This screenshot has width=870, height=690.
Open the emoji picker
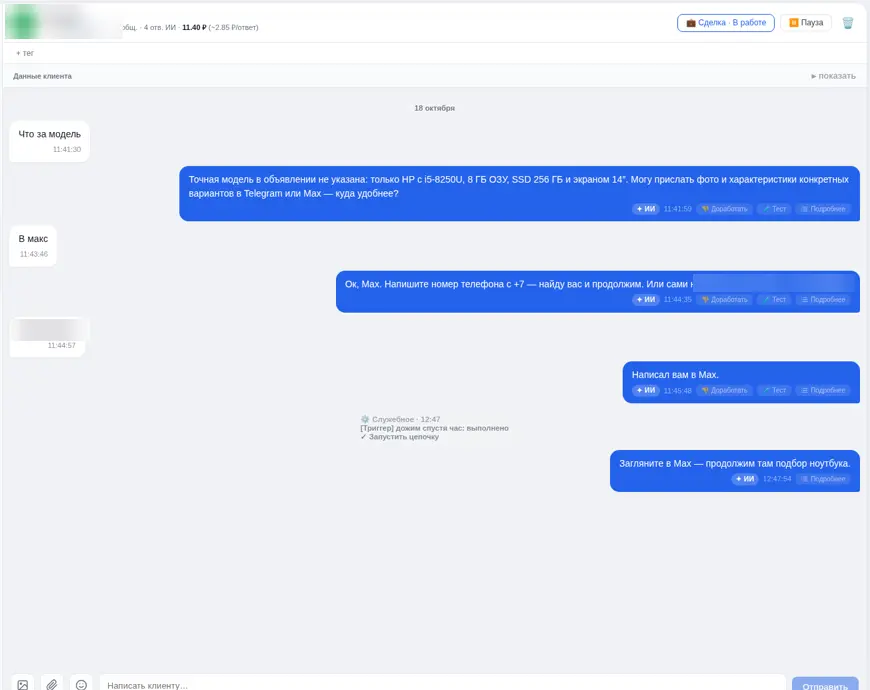pos(81,685)
